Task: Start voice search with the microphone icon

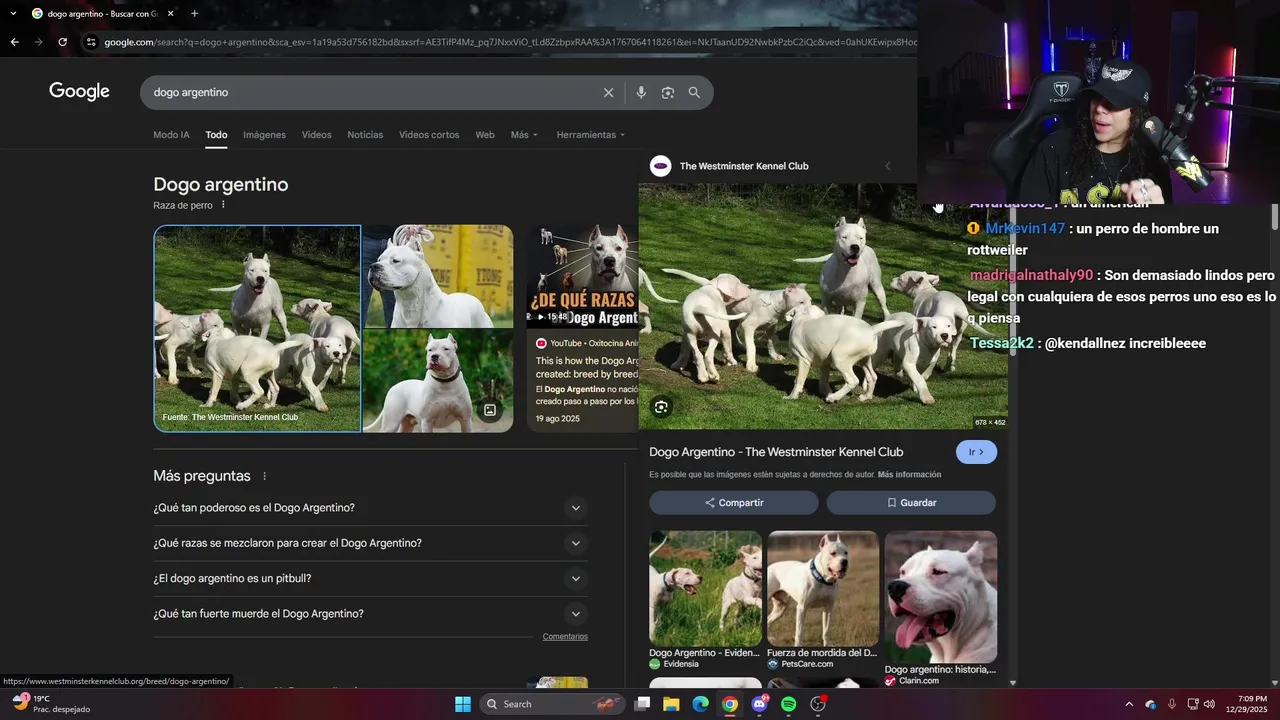Action: tap(641, 92)
